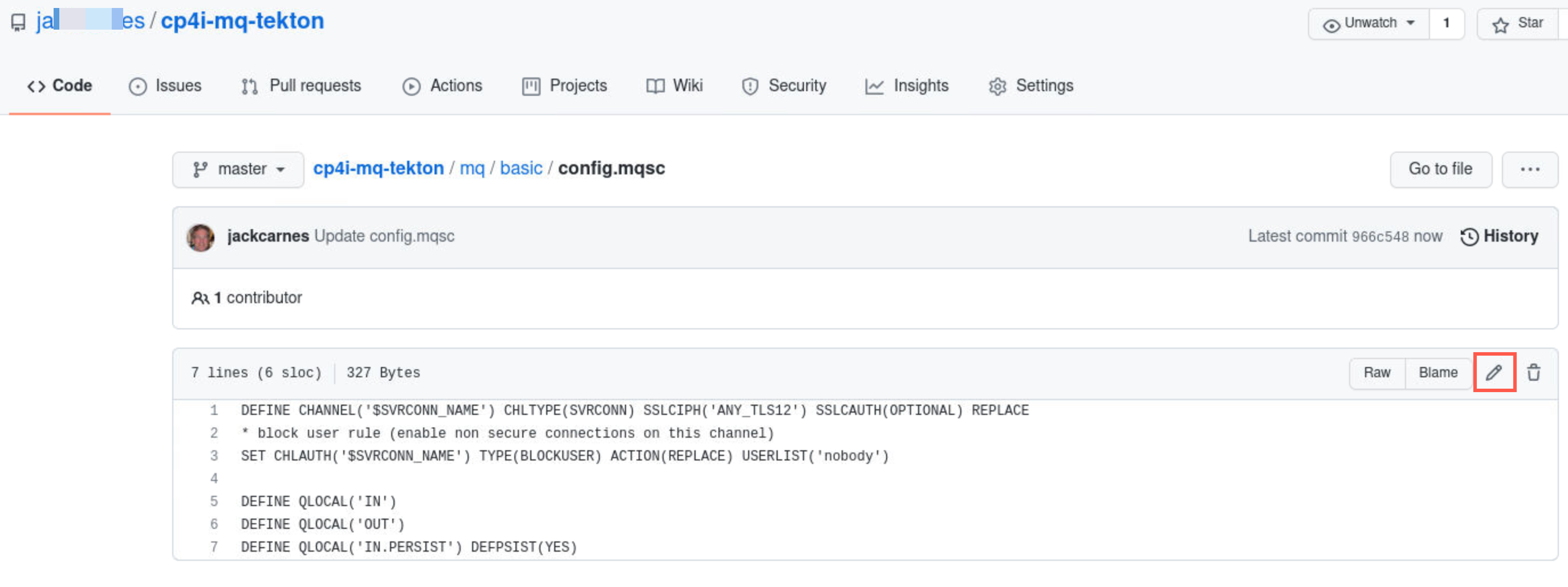
Task: Click the DEFINE QLOCAL('OUT') line
Action: 323,524
